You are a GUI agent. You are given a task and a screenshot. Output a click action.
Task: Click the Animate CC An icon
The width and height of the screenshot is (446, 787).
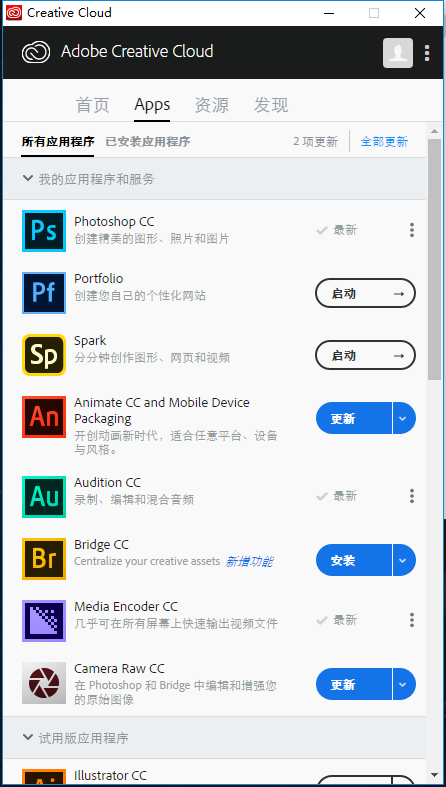44,417
